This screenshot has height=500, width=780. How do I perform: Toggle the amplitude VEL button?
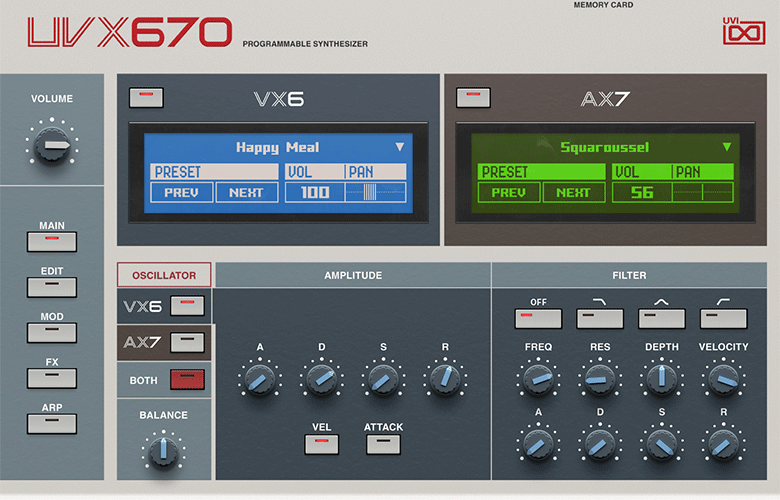pos(322,445)
